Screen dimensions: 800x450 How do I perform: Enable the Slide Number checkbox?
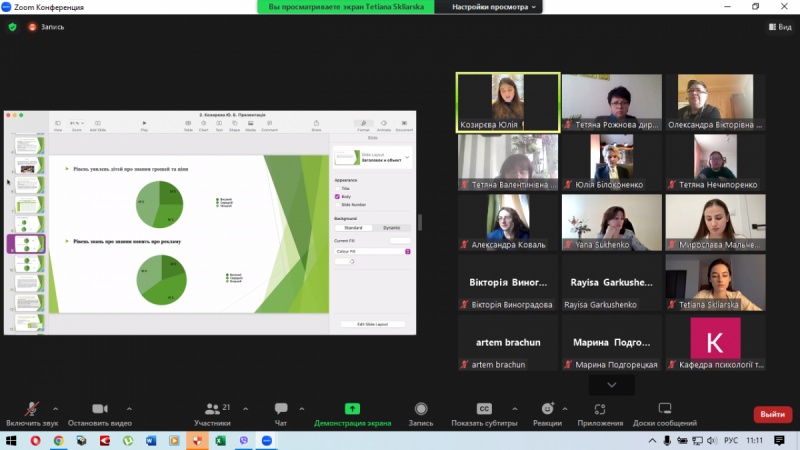338,205
